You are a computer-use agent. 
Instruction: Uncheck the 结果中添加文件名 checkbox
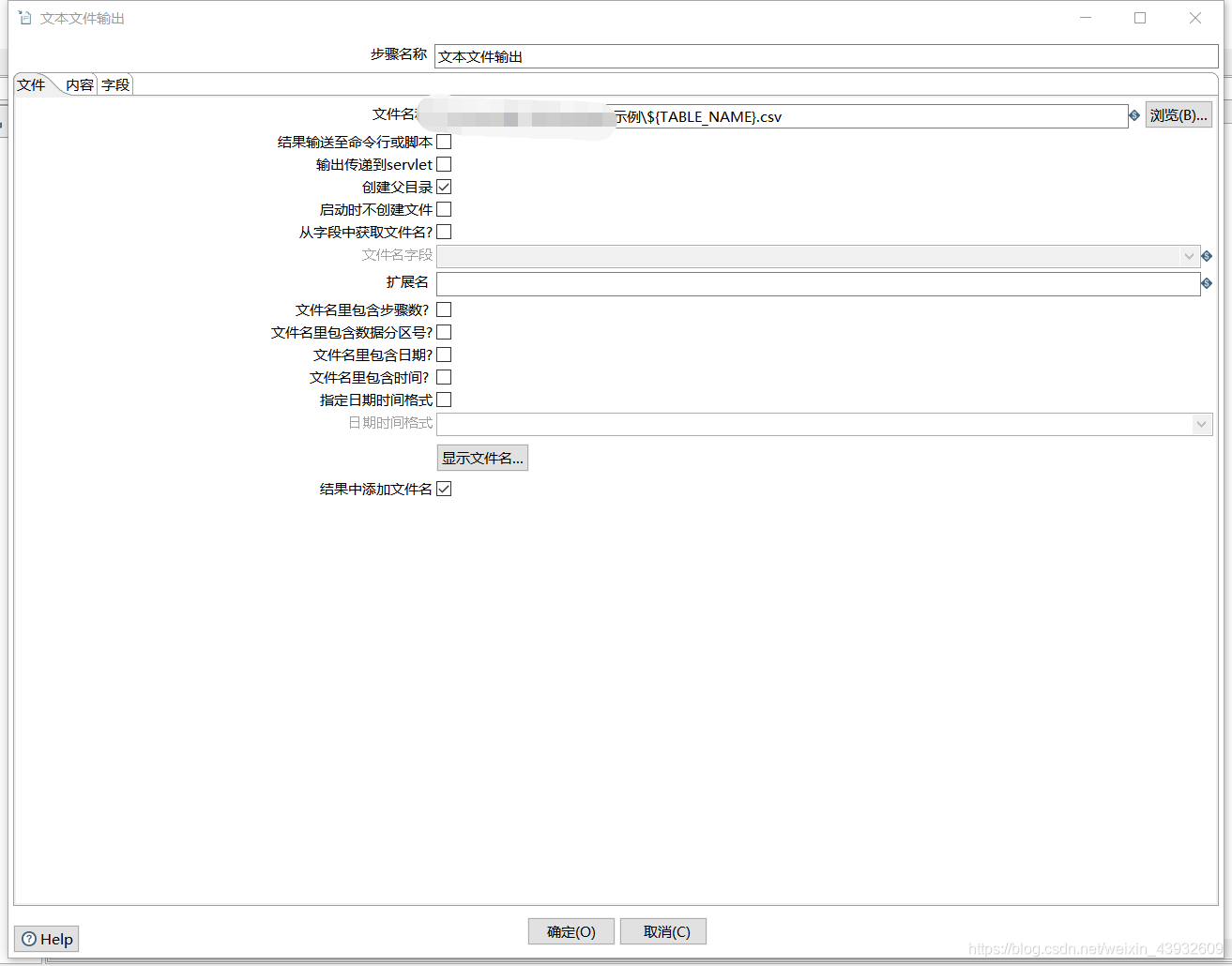point(444,489)
